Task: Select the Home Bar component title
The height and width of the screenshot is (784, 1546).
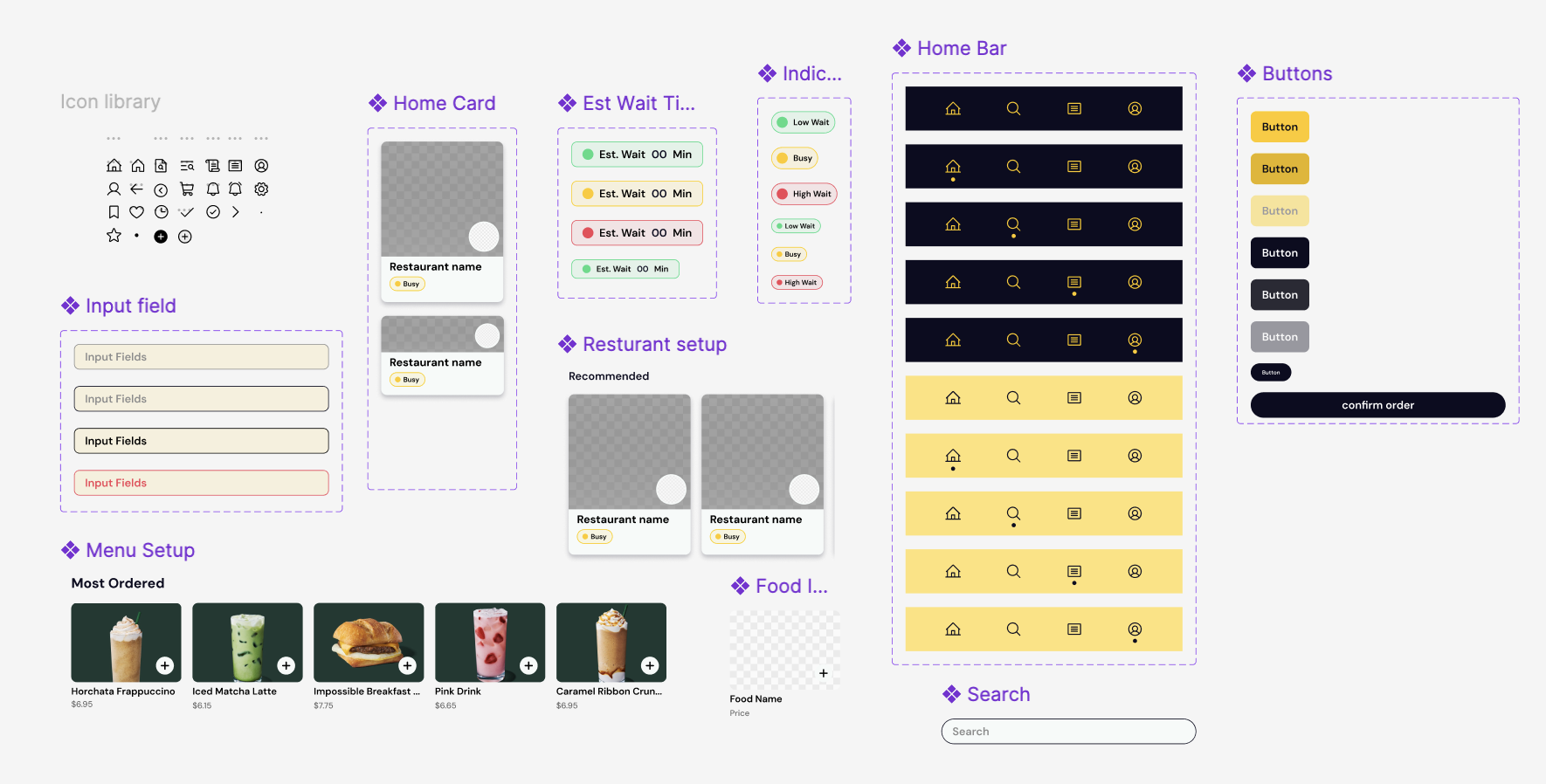Action: coord(962,48)
